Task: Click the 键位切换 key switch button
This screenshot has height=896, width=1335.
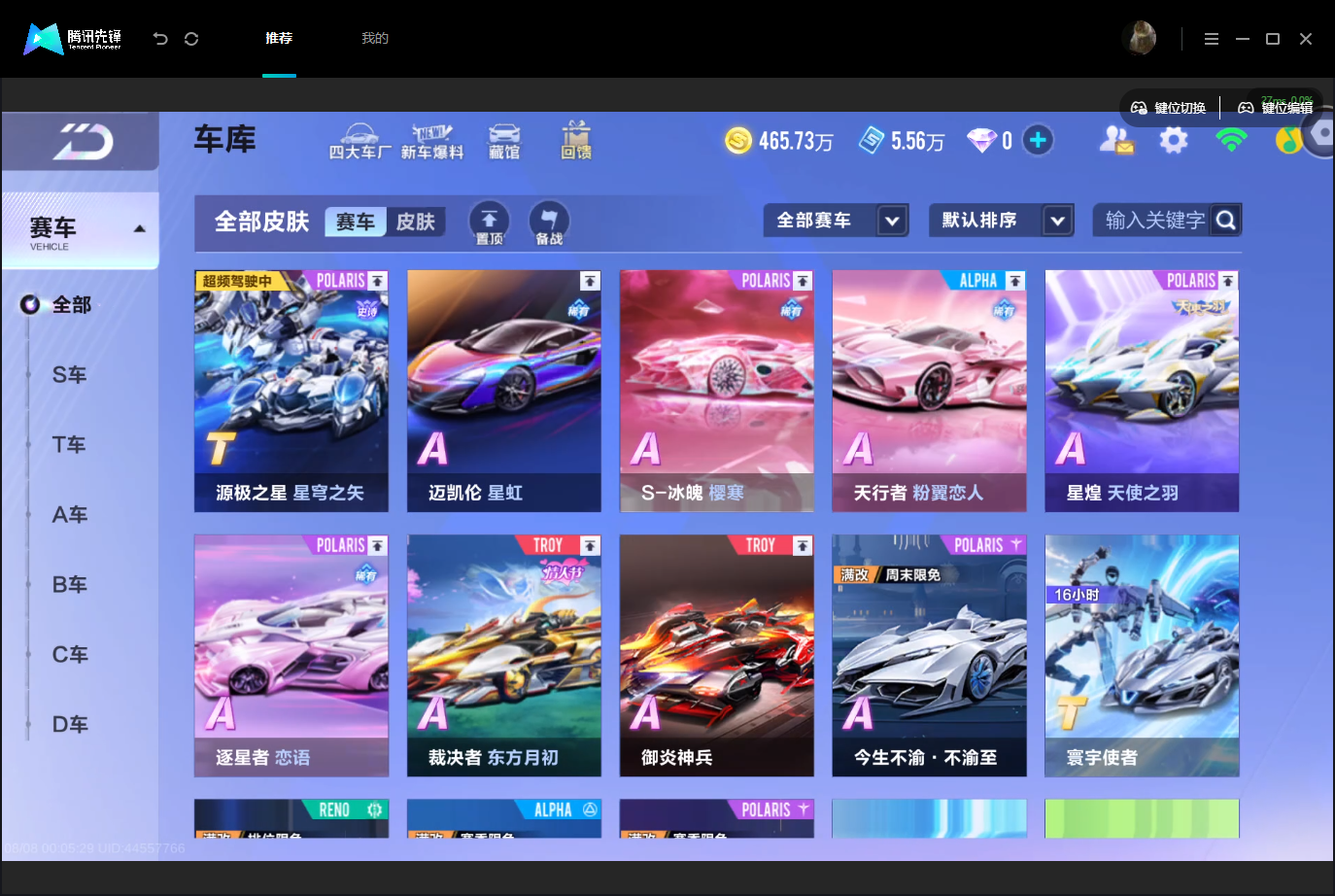Action: pos(1169,108)
